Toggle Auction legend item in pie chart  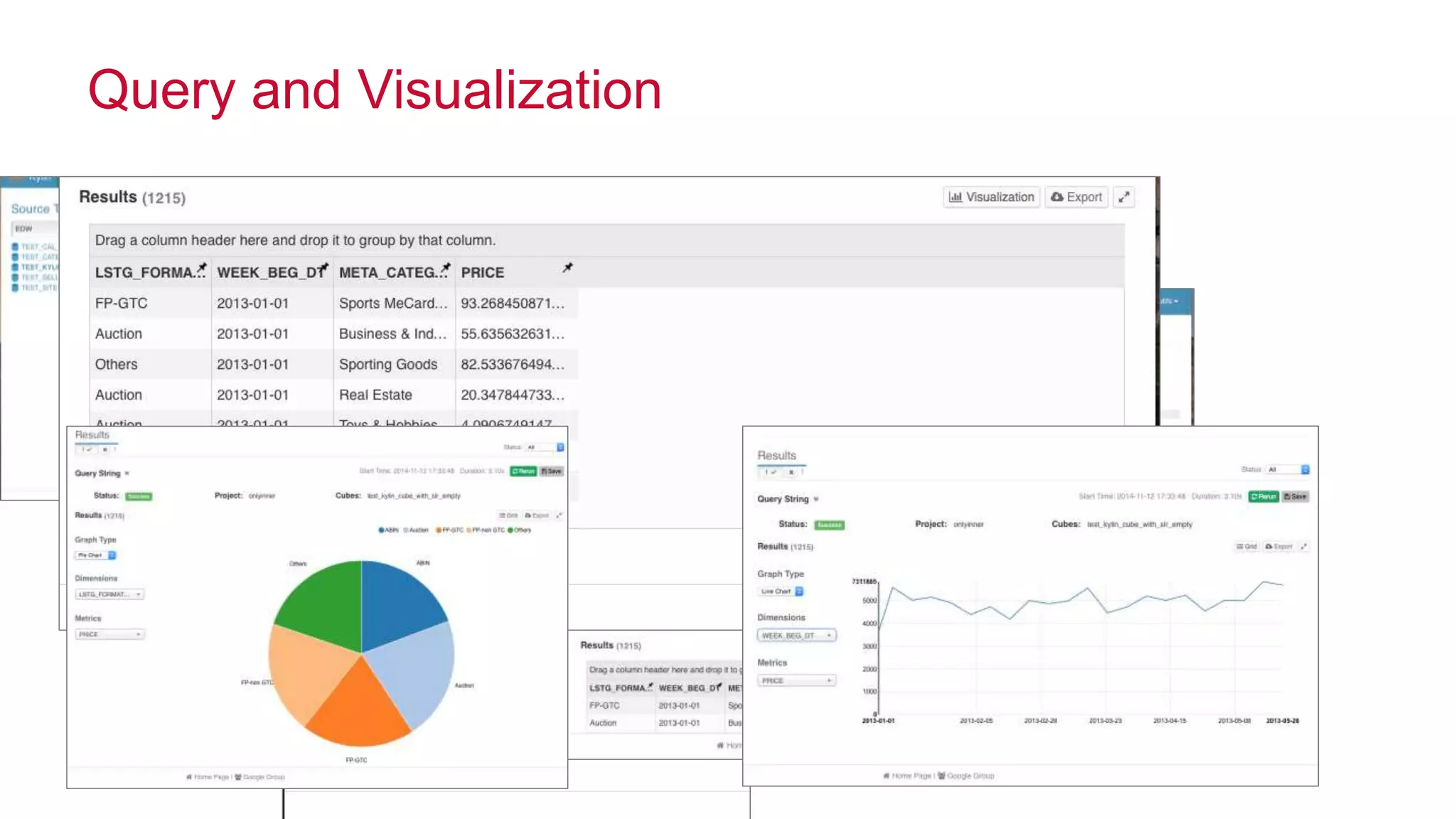click(417, 530)
